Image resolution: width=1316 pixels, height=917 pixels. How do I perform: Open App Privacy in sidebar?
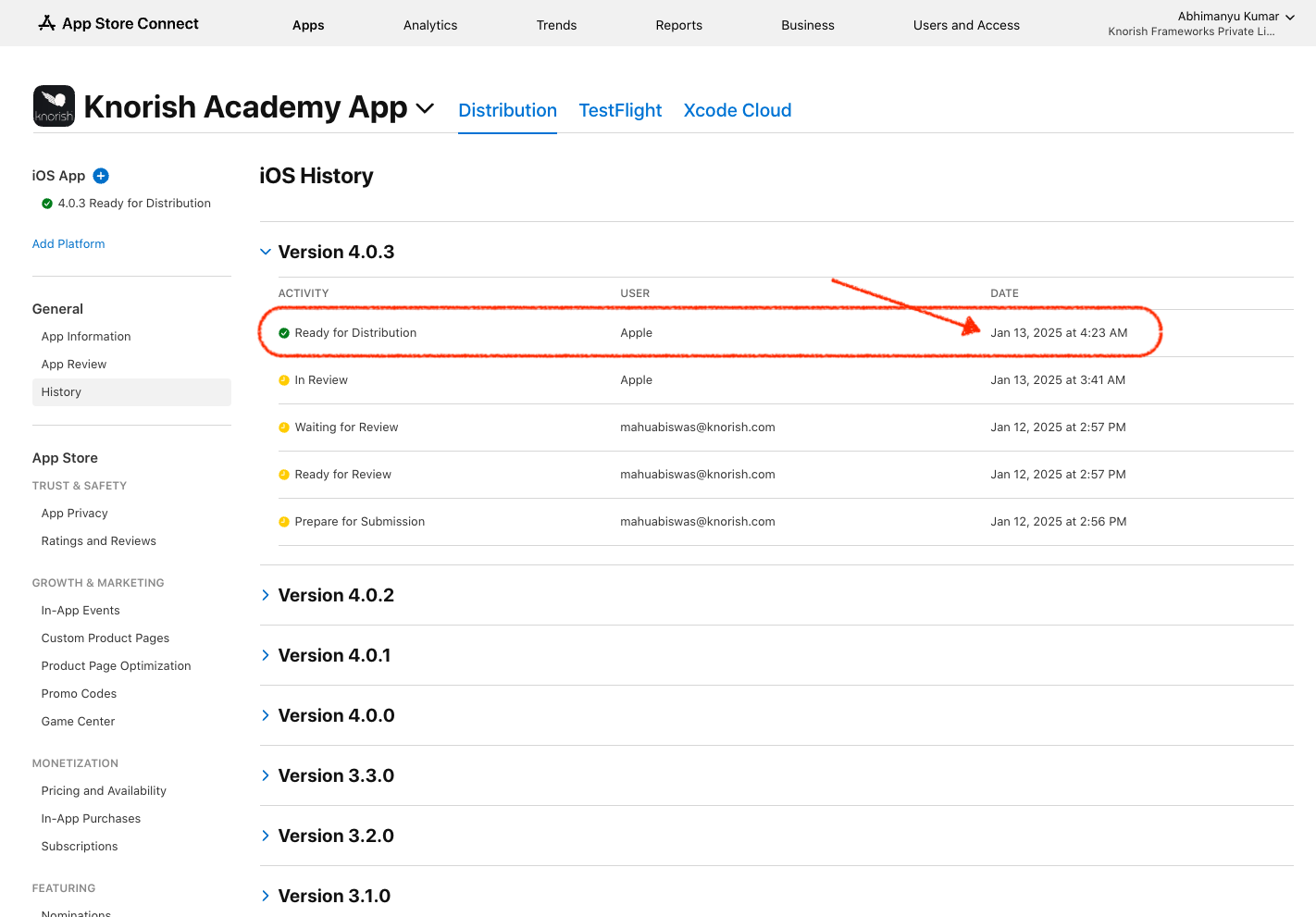pos(74,514)
